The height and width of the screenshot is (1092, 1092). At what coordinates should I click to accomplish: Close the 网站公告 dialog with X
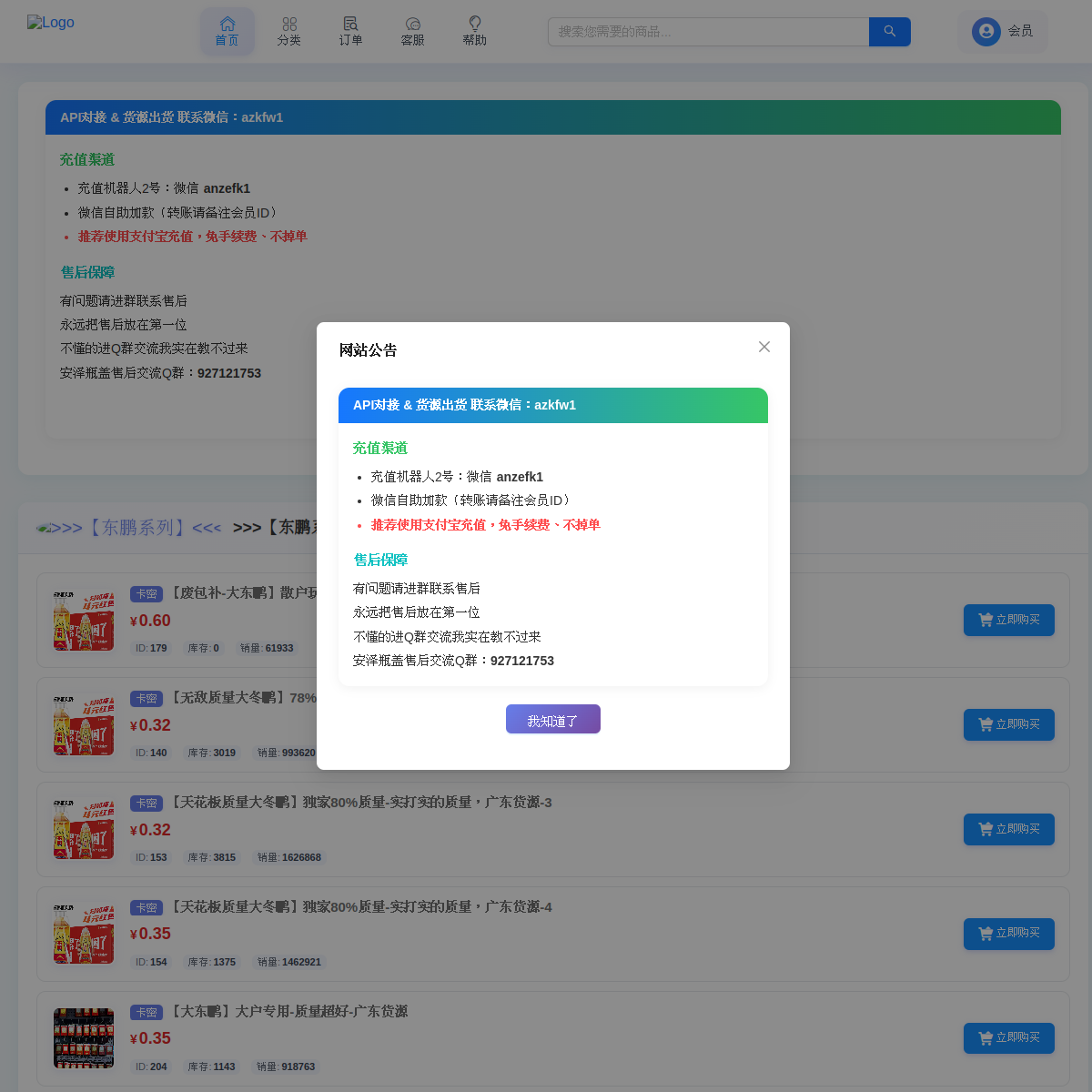pyautogui.click(x=764, y=347)
